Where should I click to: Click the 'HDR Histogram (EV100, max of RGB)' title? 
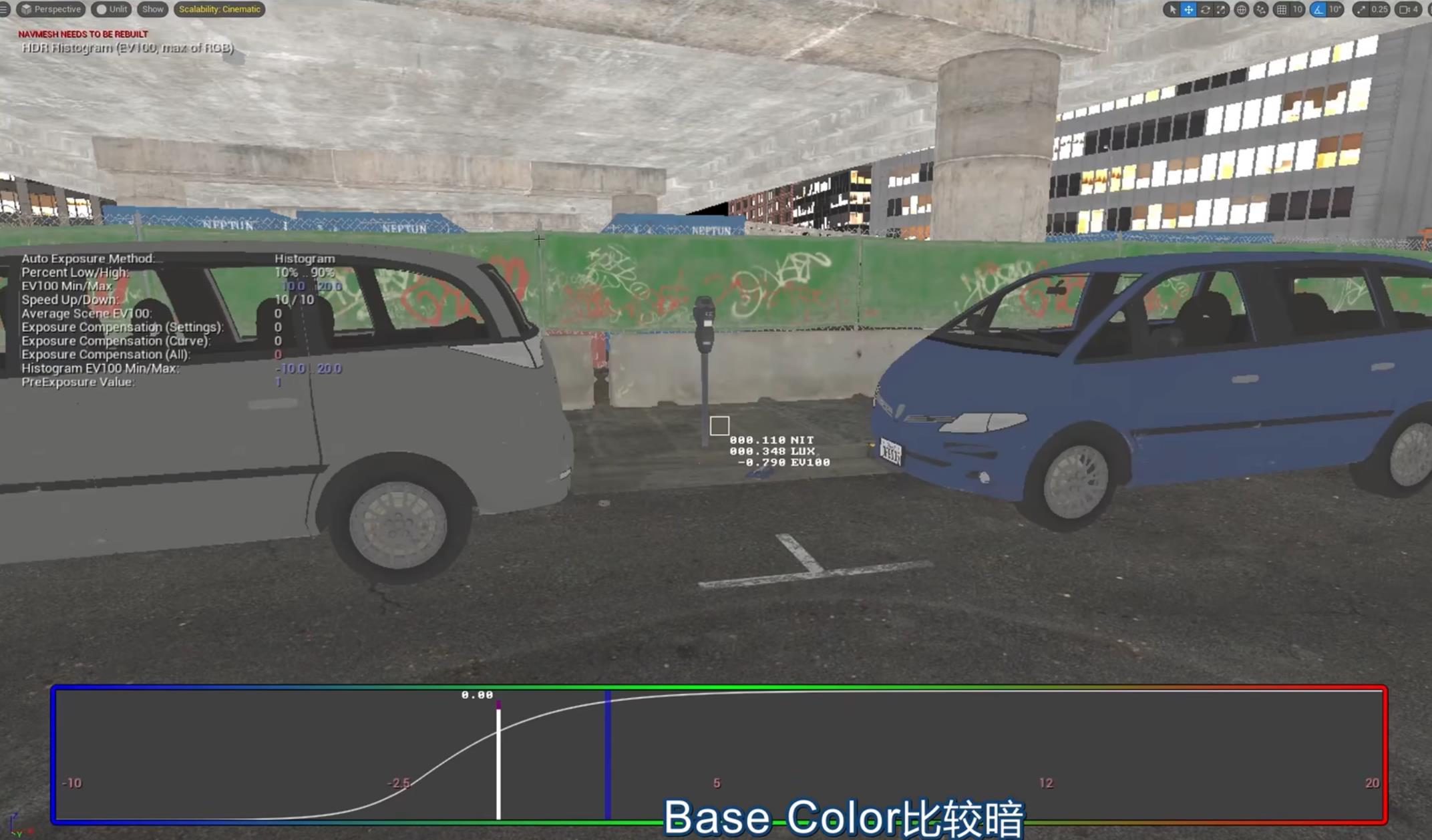128,48
